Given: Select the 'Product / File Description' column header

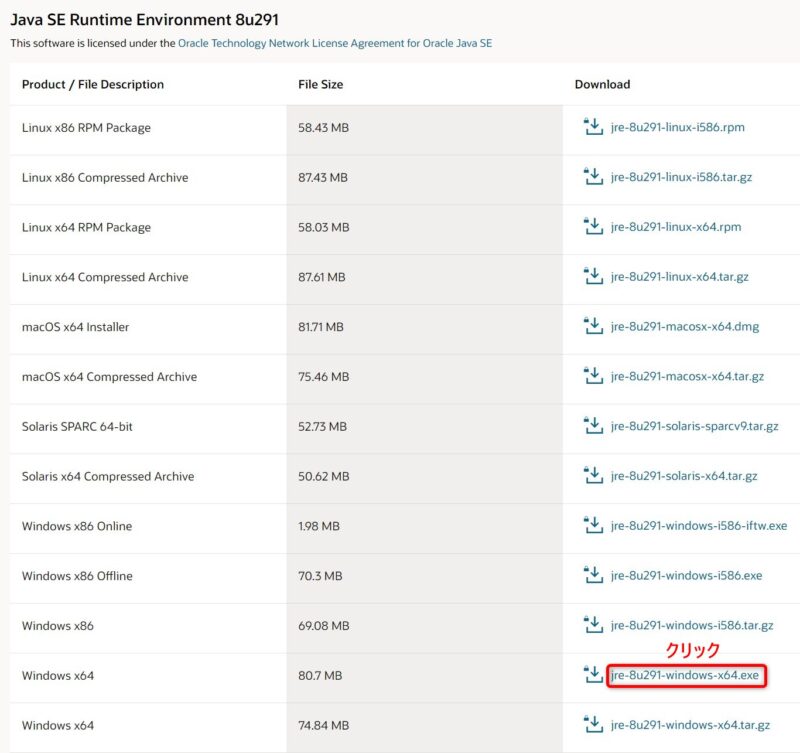Looking at the screenshot, I should pos(93,84).
